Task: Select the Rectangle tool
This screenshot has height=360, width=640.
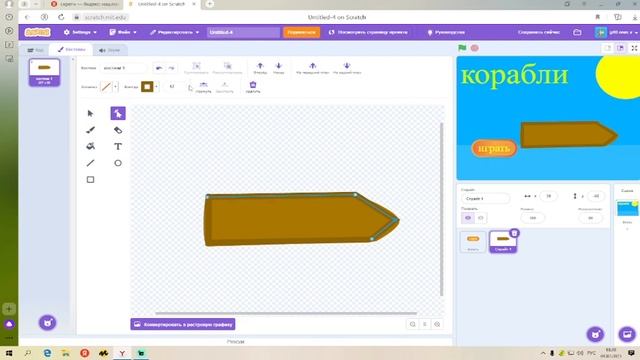Action: pos(90,180)
